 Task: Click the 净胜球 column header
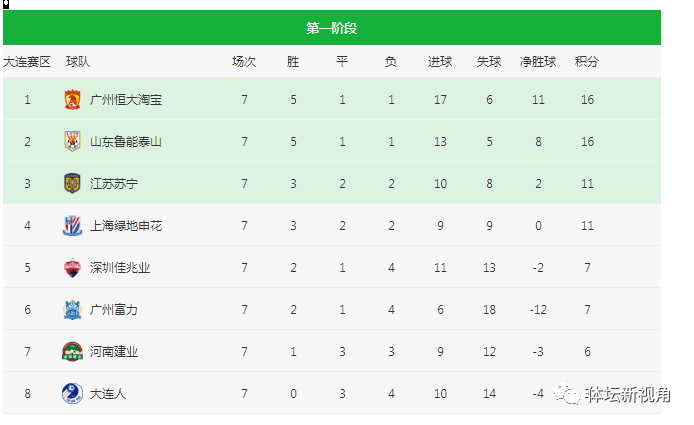(538, 62)
